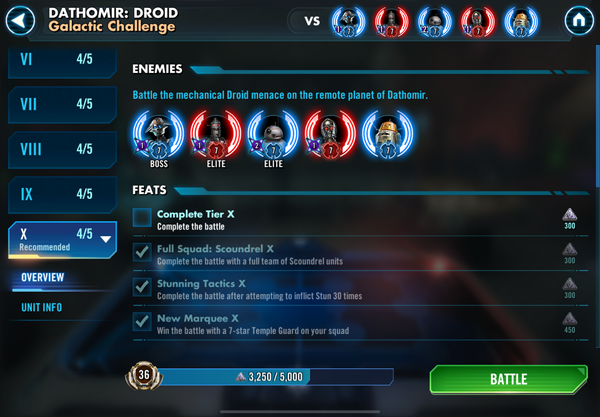600x417 pixels.
Task: Click the 3,250 / 5,000 progress bar
Action: pos(275,377)
